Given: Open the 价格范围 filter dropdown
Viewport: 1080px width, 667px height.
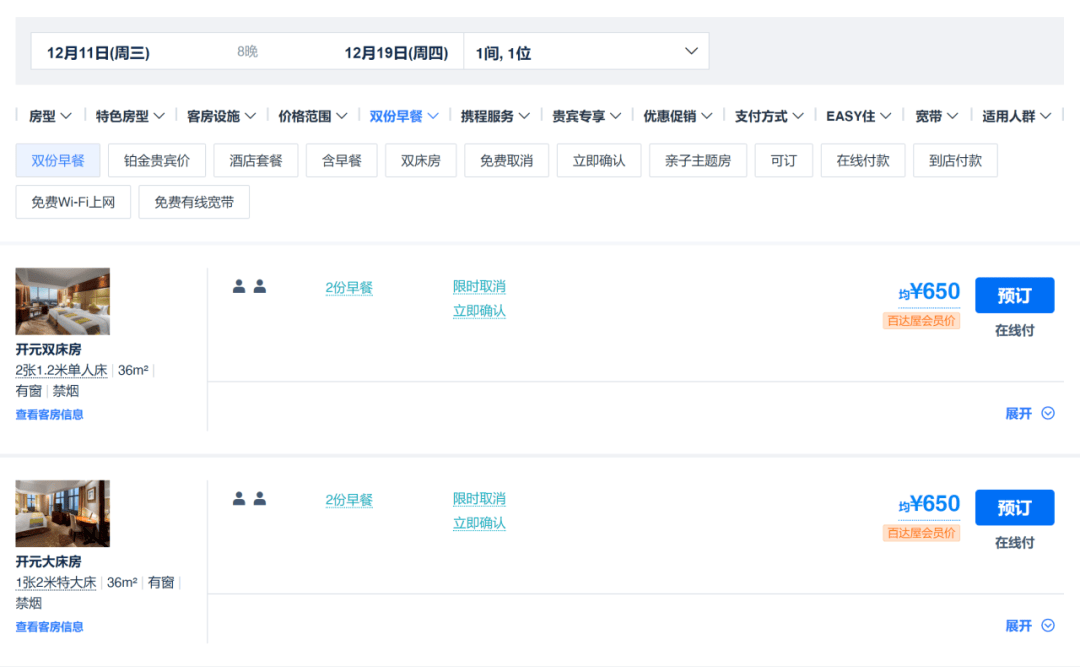Looking at the screenshot, I should (311, 115).
